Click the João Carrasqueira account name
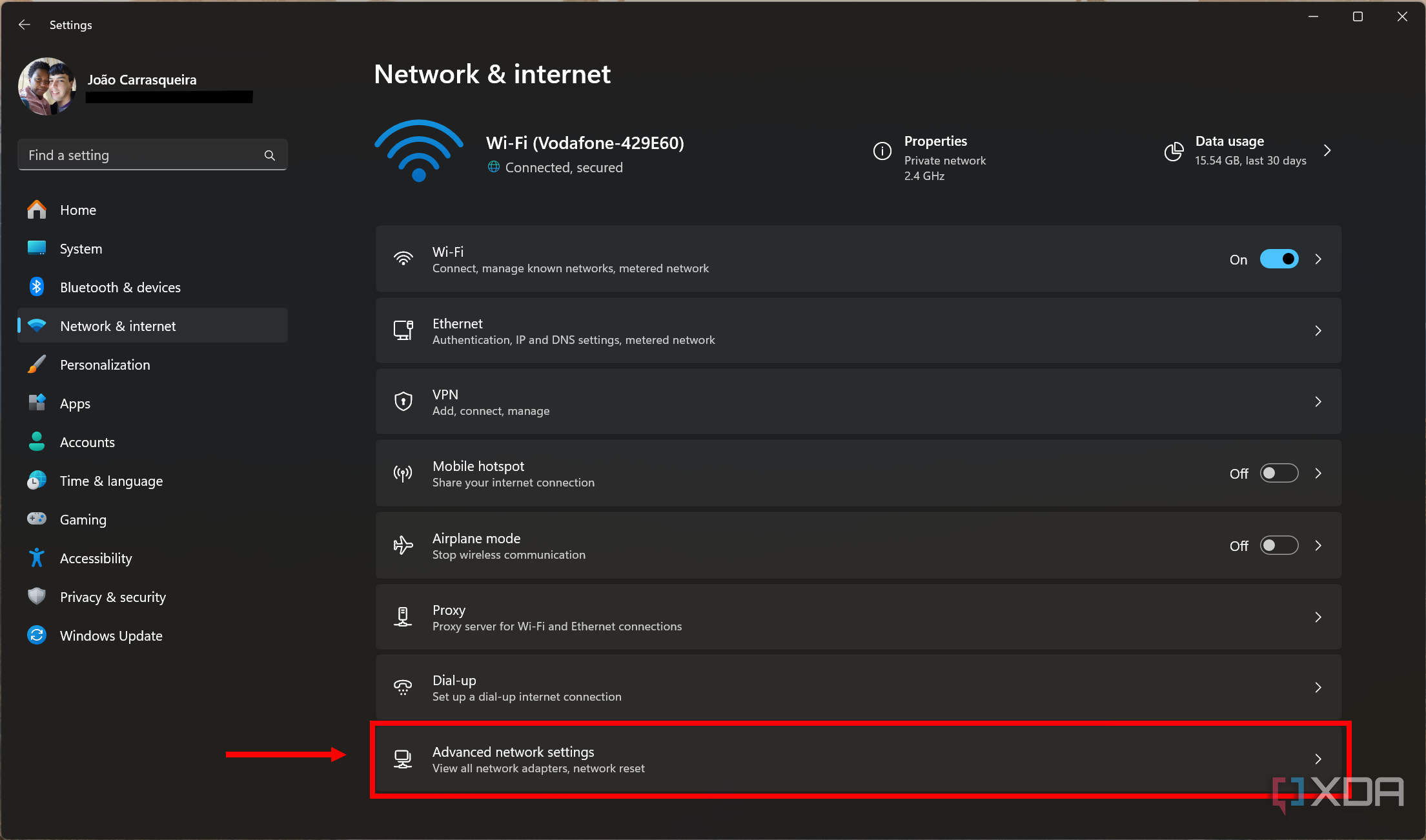This screenshot has width=1426, height=840. (x=142, y=80)
